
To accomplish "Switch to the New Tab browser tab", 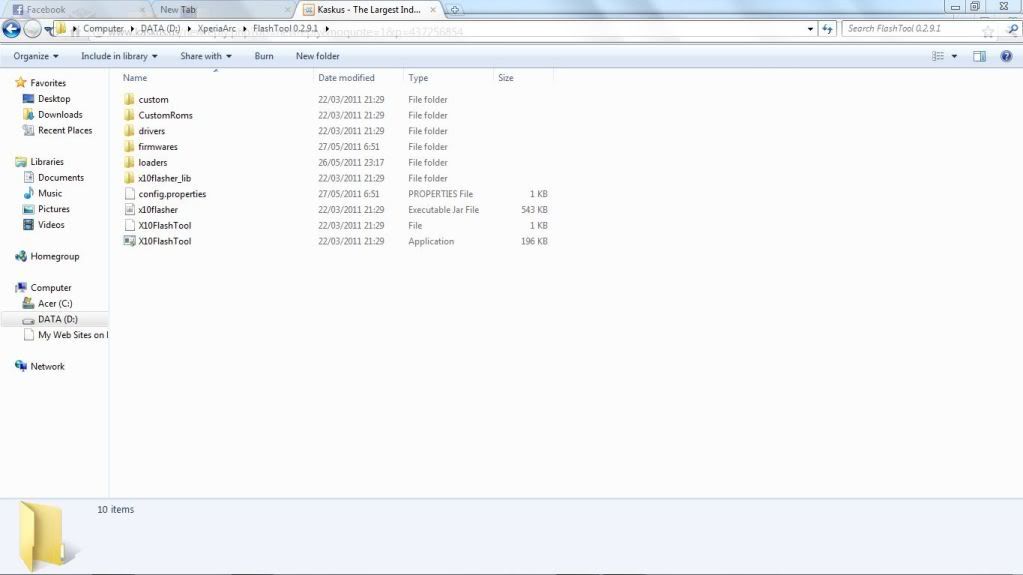I will tap(222, 10).
